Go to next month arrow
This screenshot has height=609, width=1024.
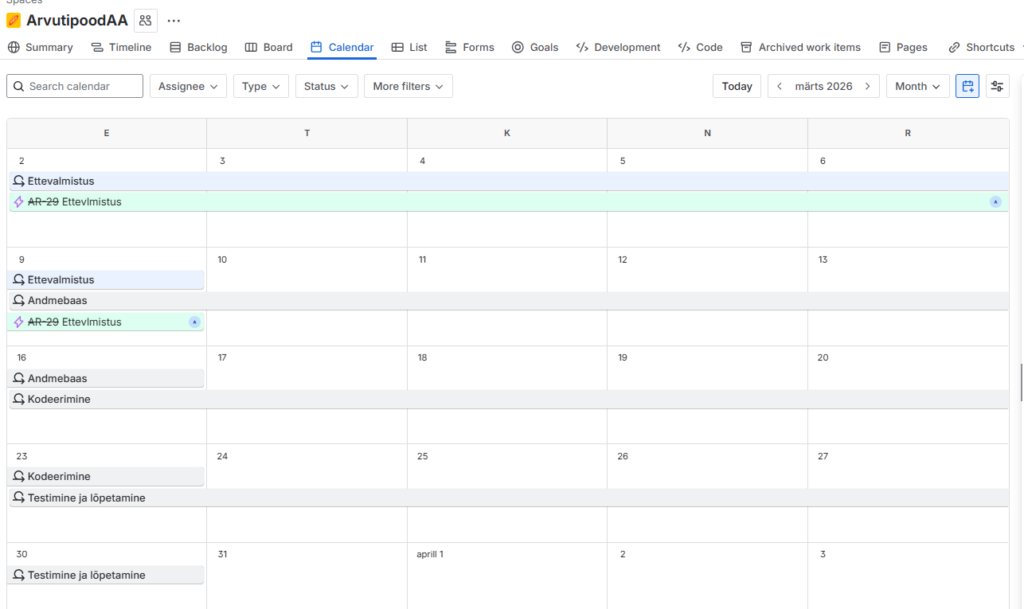868,86
